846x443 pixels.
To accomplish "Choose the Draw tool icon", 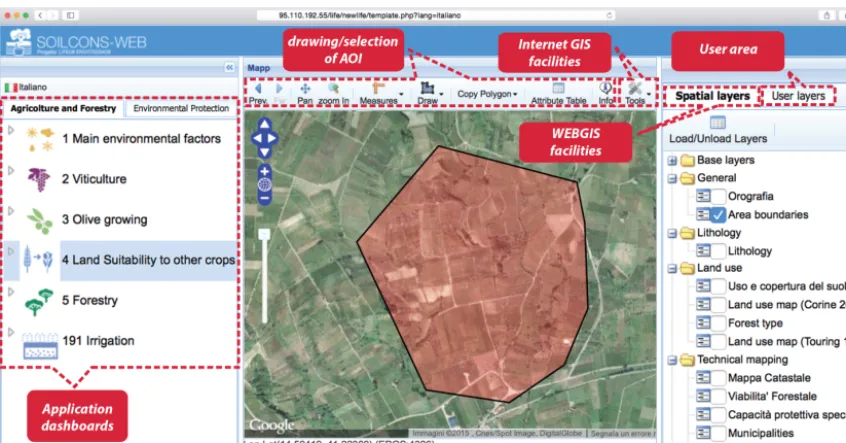I will [427, 88].
